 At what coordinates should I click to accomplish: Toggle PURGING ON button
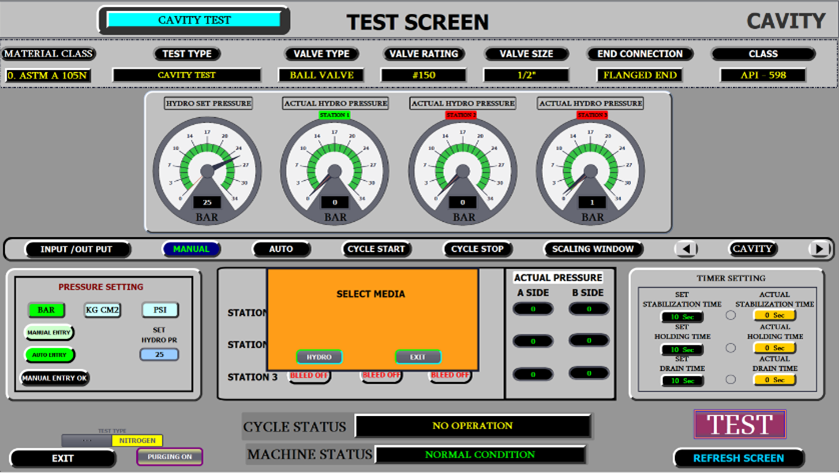click(170, 456)
